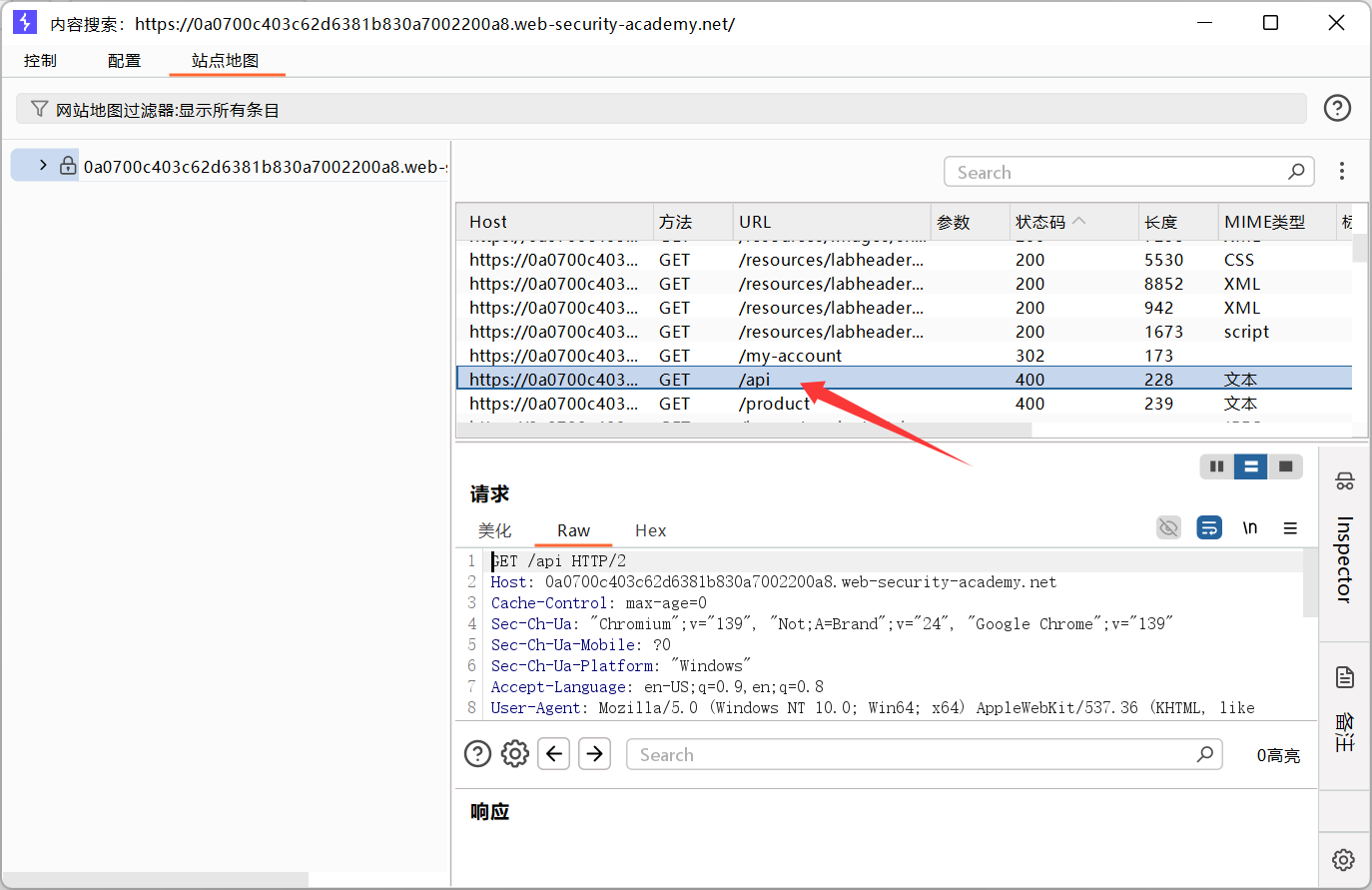Toggle line wrap button in request editor

coord(1209,527)
